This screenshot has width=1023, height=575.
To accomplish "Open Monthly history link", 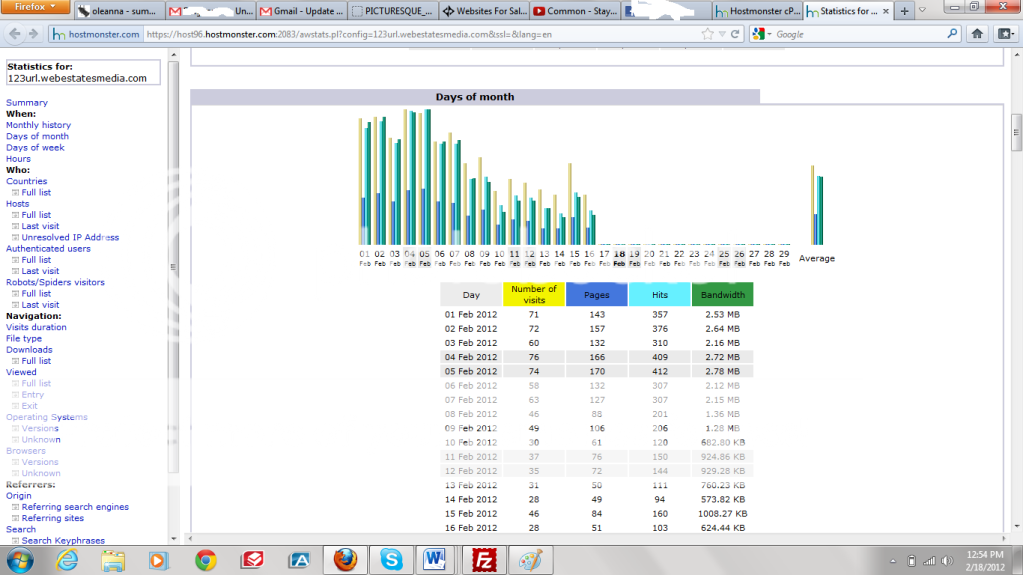I will point(38,125).
